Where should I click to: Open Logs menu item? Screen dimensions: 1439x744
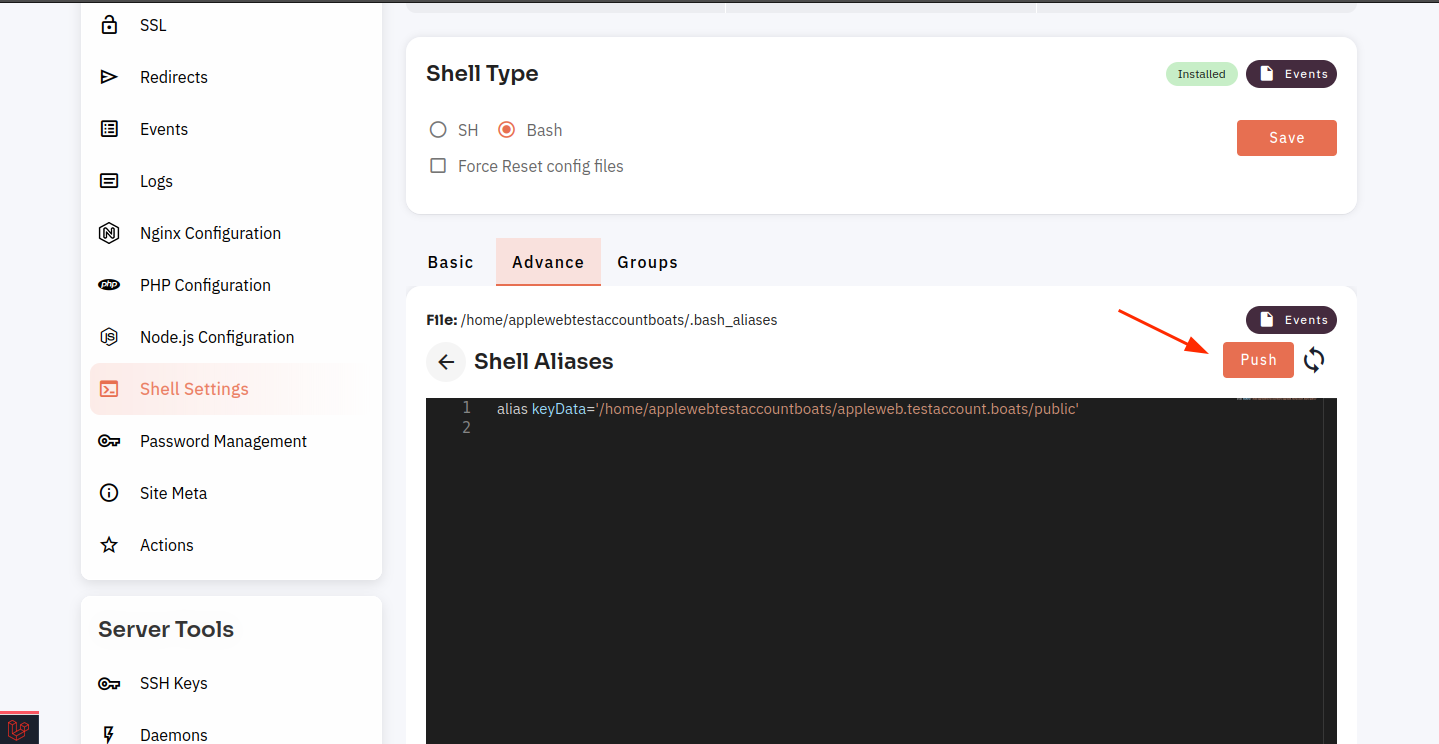tap(230, 181)
